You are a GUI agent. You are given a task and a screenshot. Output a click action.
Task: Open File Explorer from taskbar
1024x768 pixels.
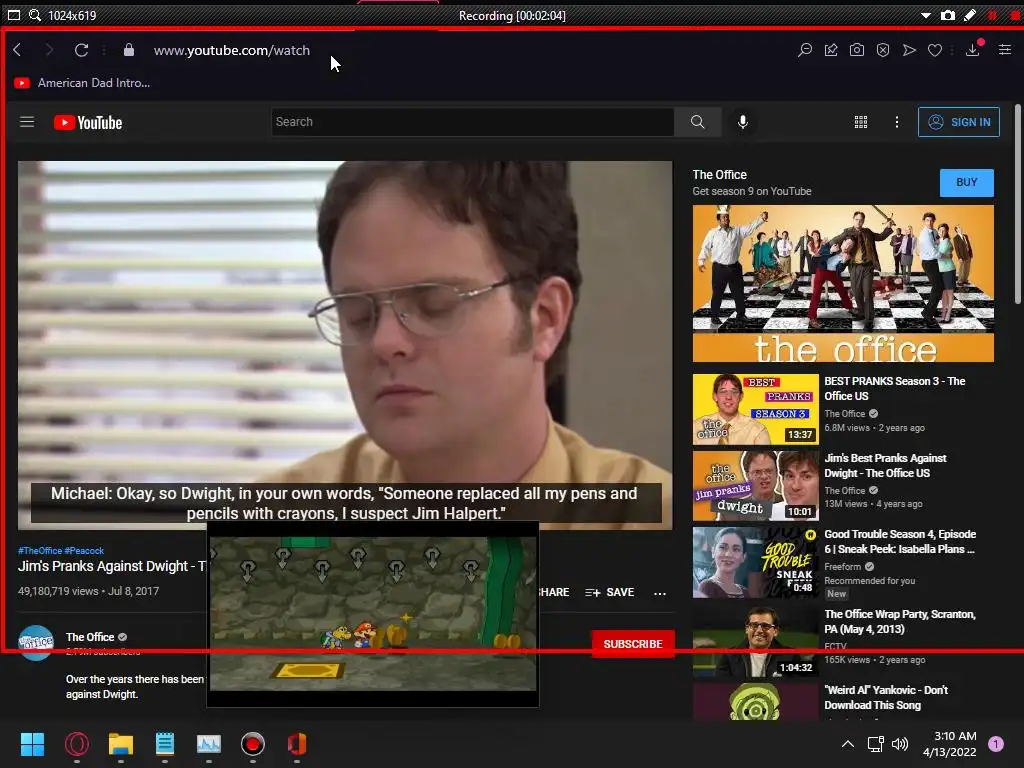[121, 744]
